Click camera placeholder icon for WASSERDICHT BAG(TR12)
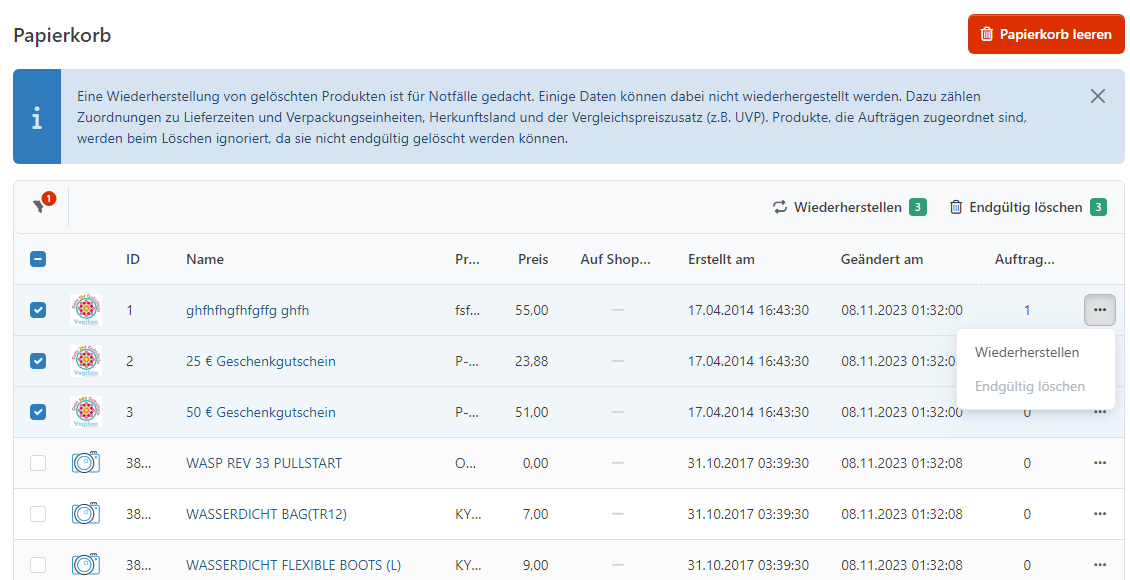This screenshot has width=1130, height=580. pos(86,514)
